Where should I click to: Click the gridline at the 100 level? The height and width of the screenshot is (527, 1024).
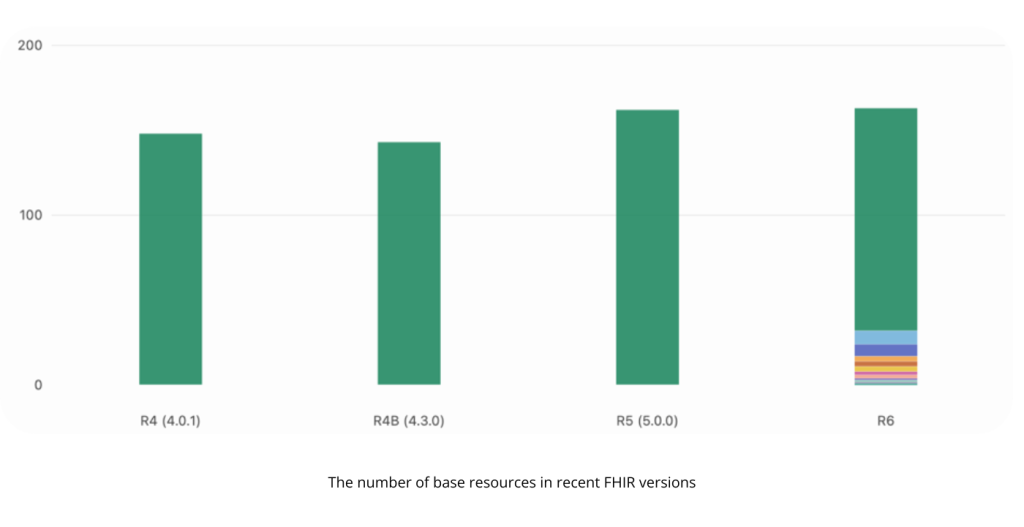tap(528, 215)
